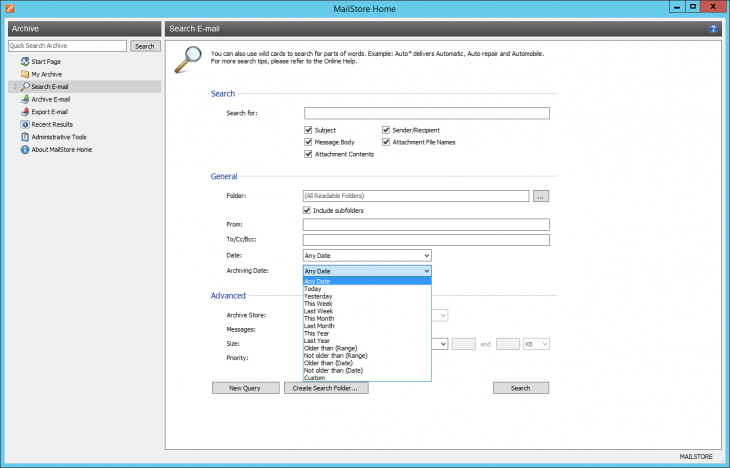Click the Search E-mail magnifier icon in sidebar
This screenshot has width=730, height=468.
coord(25,87)
